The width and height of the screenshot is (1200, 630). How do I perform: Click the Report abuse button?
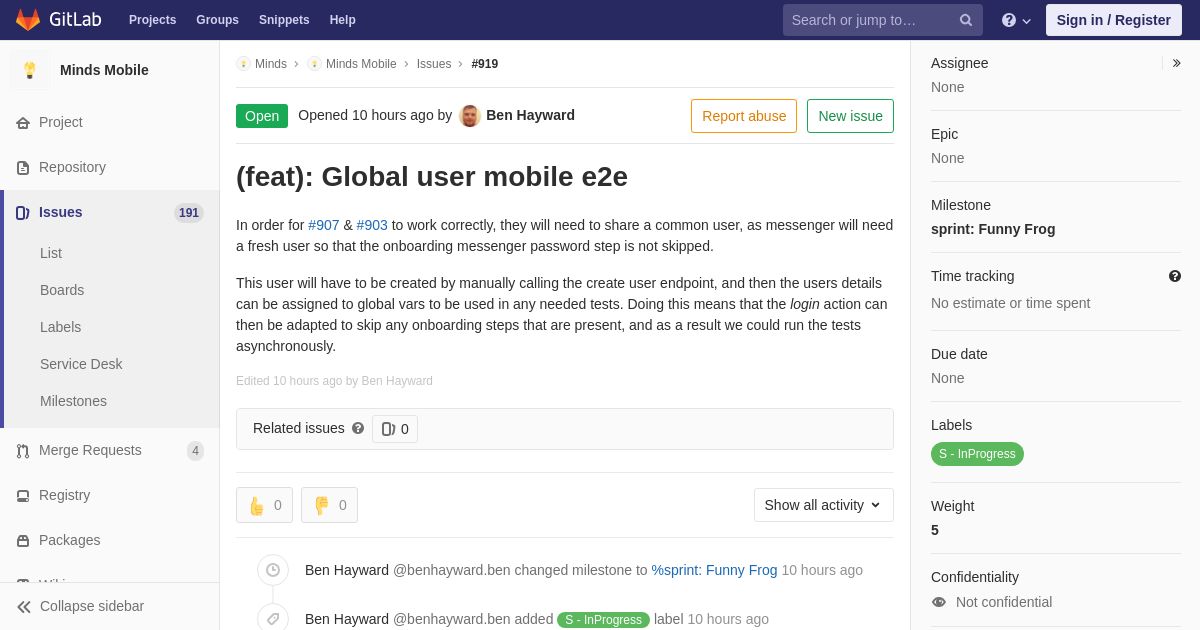744,116
